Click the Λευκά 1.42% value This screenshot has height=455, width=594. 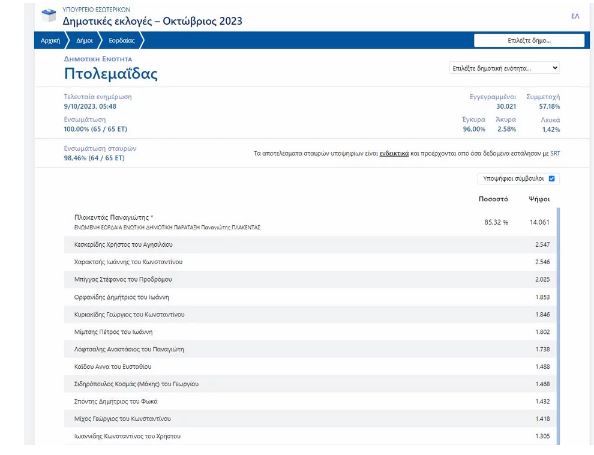coord(551,129)
